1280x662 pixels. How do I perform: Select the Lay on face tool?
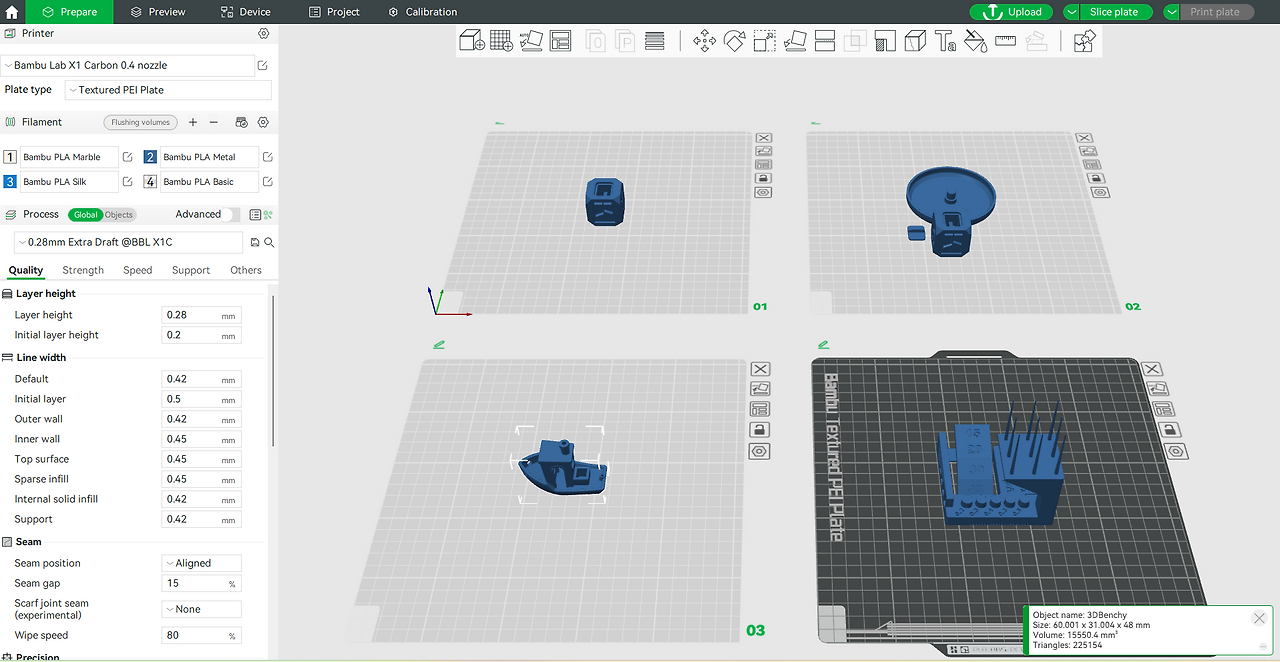coord(795,41)
